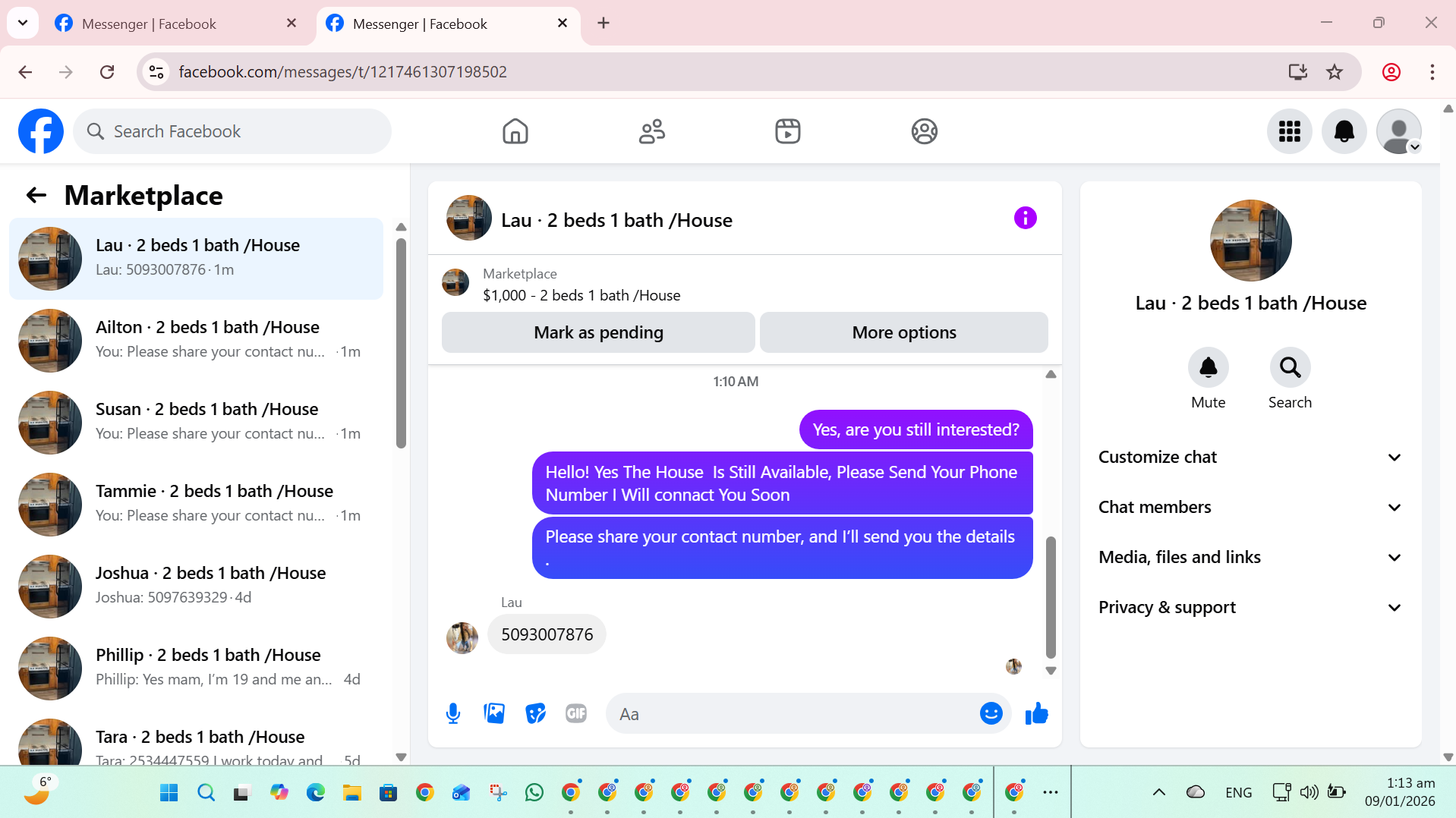Open the account profile picture menu
Screen dimensions: 1456x818
point(1399,131)
